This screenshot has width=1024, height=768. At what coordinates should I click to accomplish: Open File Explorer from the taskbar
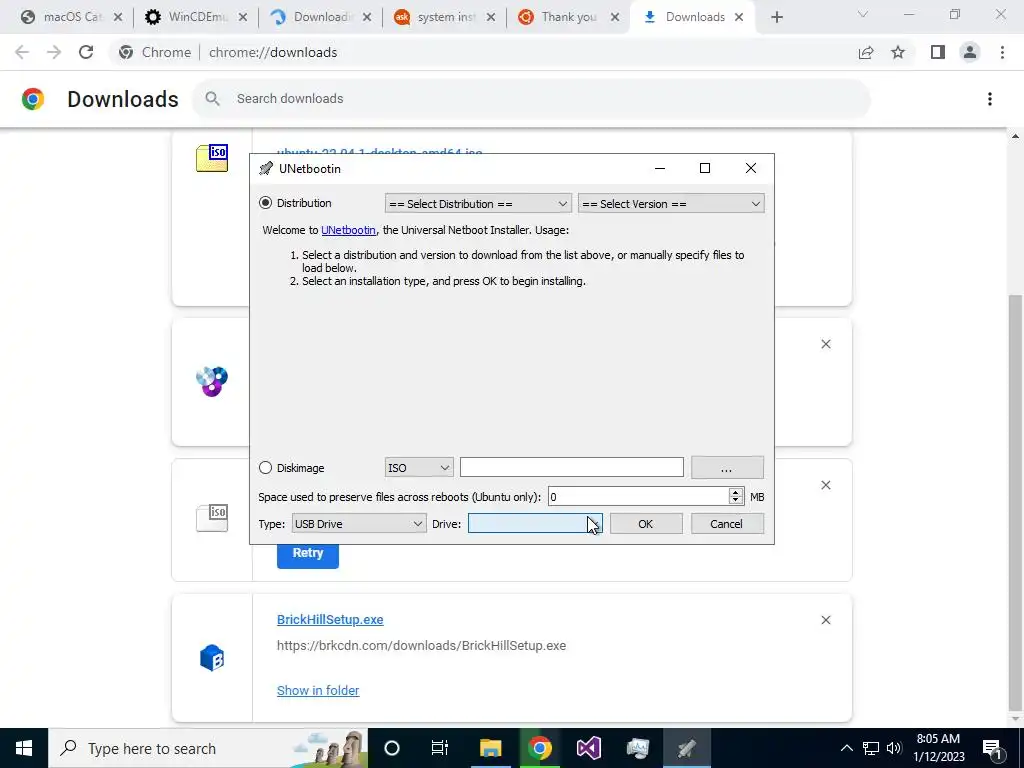tap(490, 748)
